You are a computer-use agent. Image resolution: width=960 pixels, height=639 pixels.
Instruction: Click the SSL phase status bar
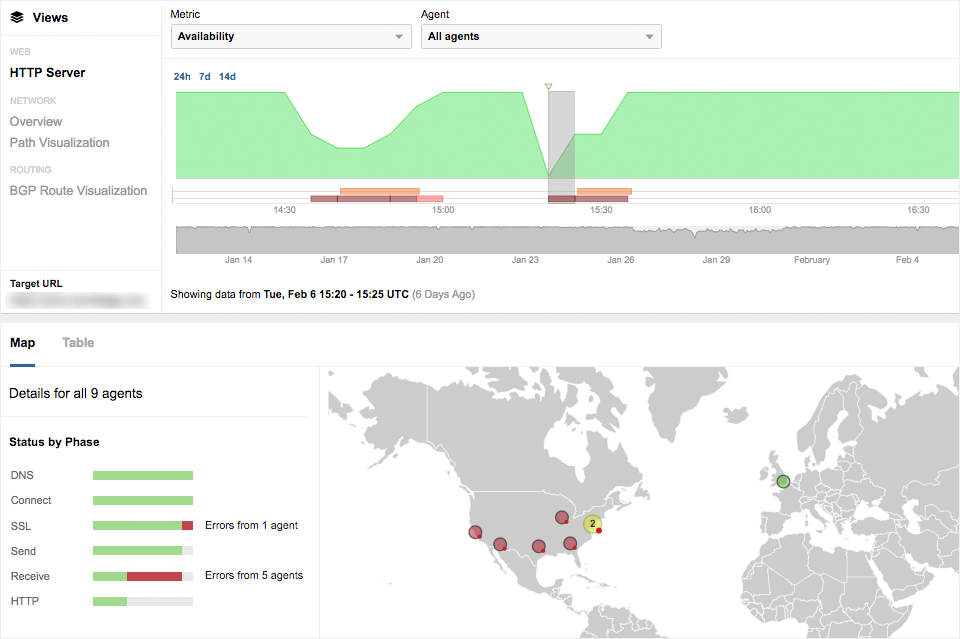pyautogui.click(x=142, y=526)
